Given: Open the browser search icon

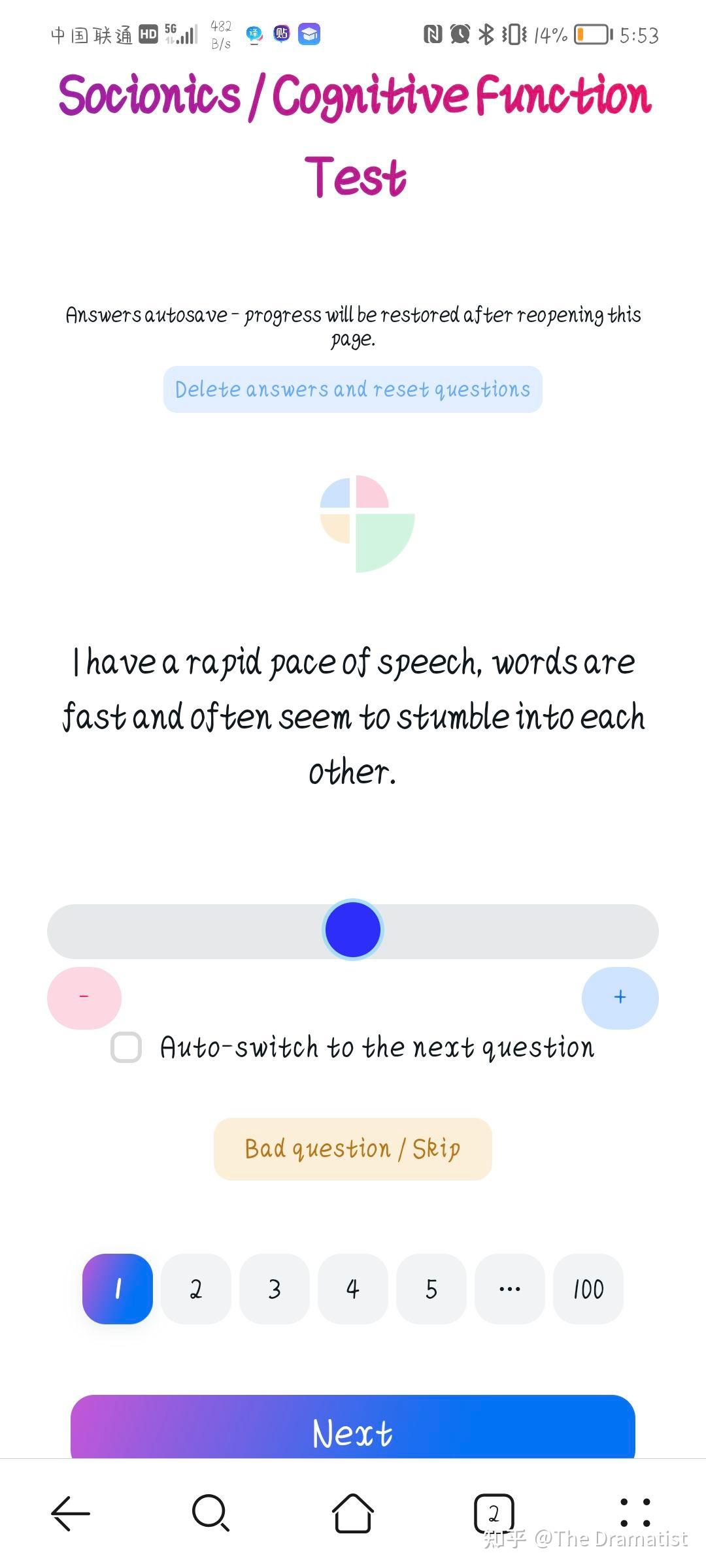Looking at the screenshot, I should pos(210,1513).
